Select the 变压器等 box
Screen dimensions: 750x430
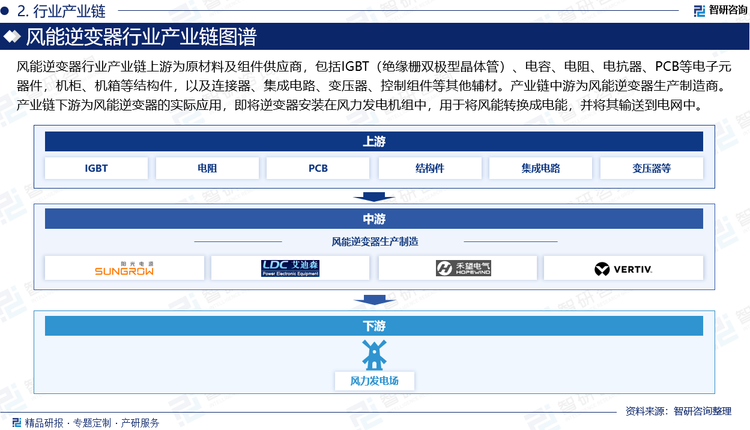[x=651, y=168]
